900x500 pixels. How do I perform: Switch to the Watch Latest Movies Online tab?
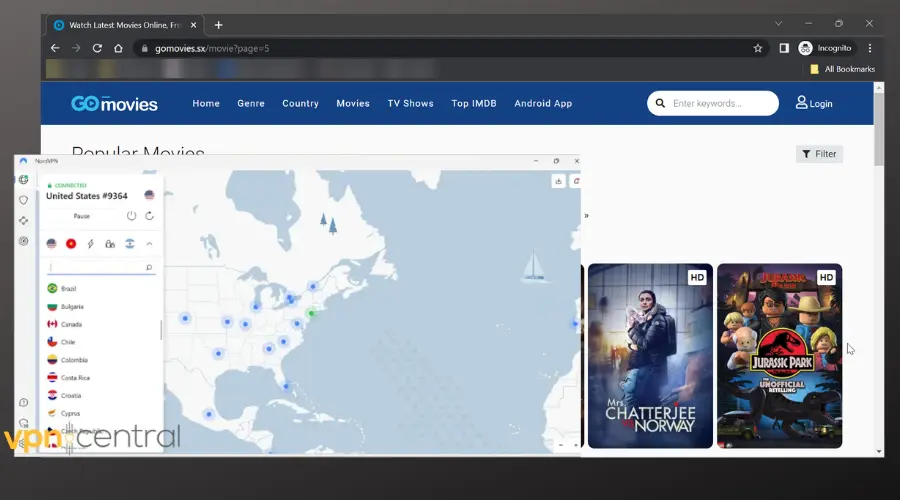(123, 25)
